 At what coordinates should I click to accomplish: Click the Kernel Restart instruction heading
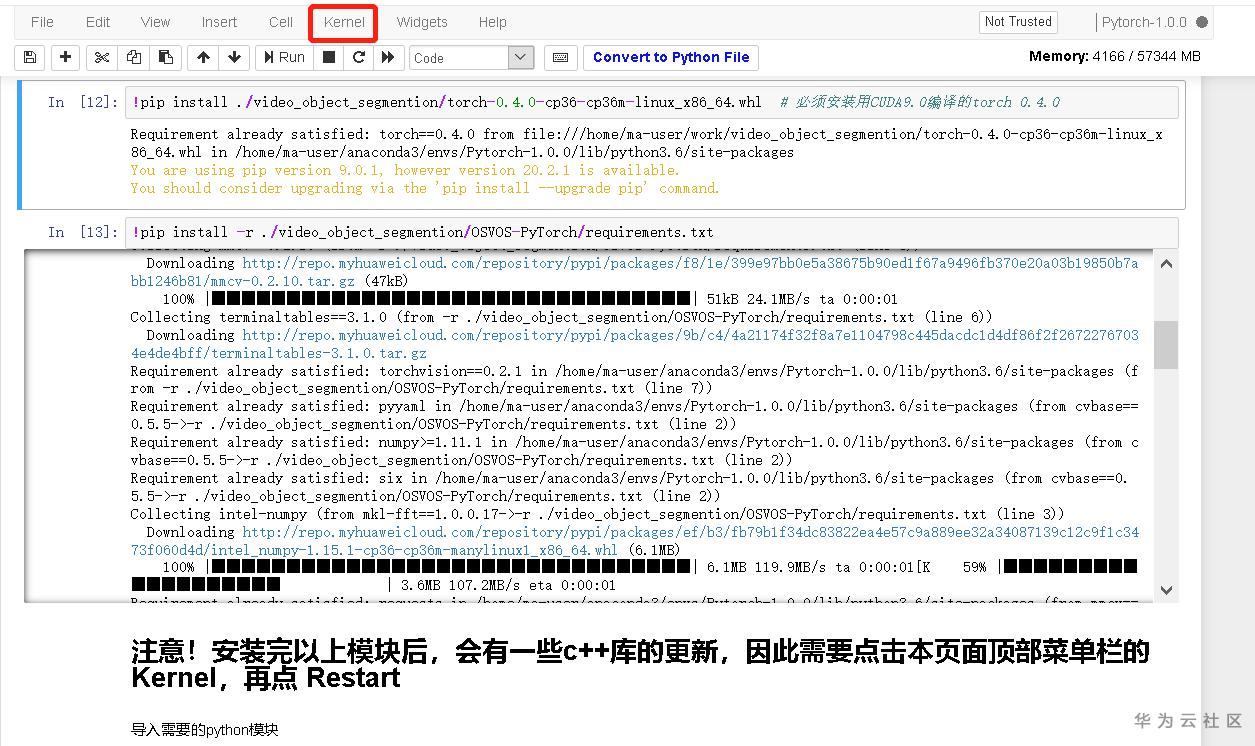(640, 664)
